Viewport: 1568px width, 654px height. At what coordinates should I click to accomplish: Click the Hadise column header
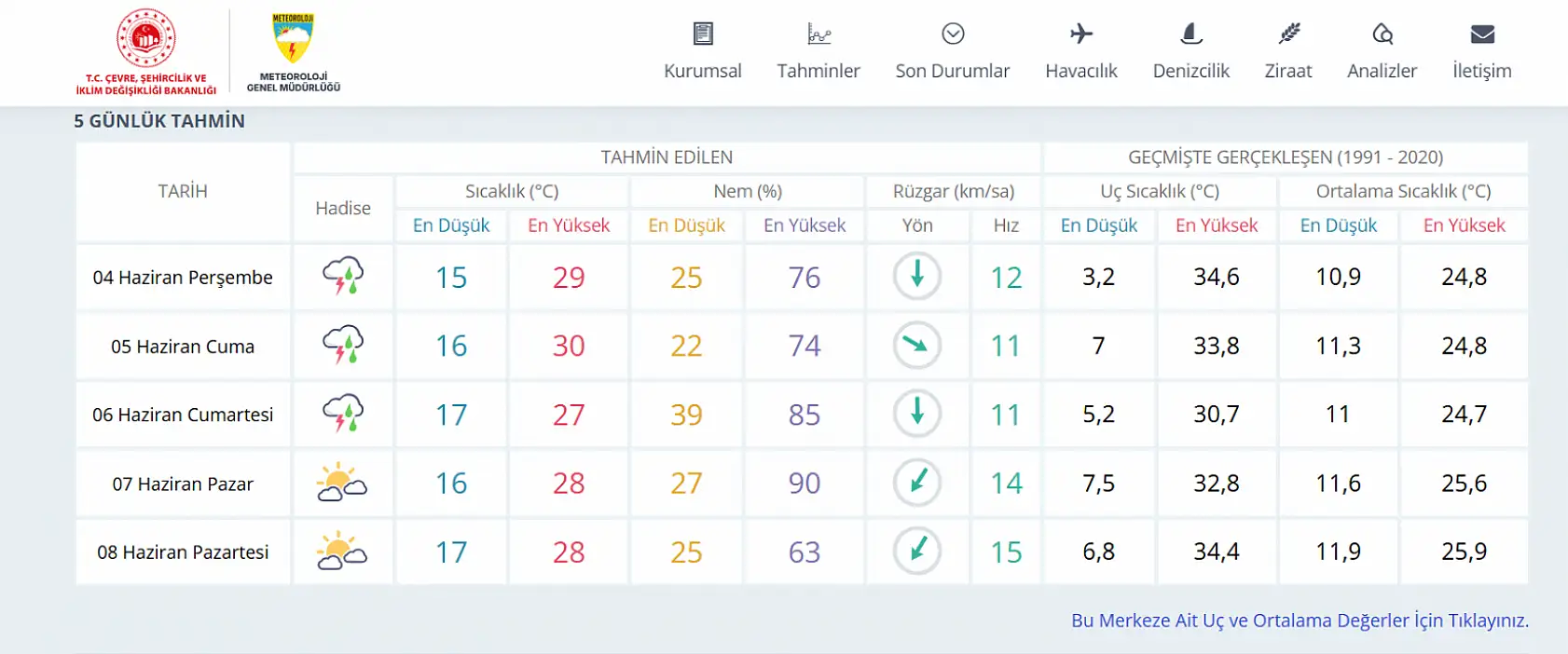[343, 208]
